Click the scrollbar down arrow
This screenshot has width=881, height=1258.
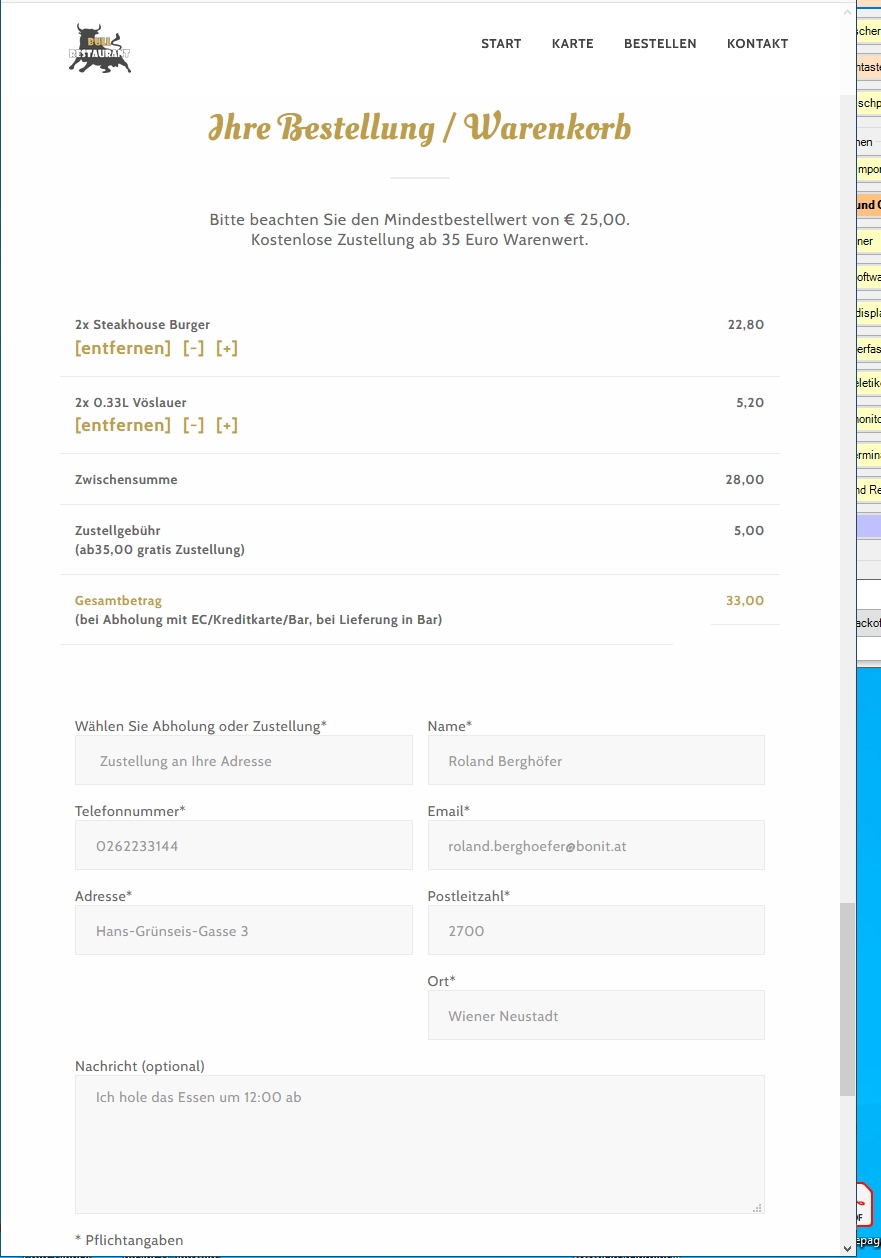[x=848, y=1247]
